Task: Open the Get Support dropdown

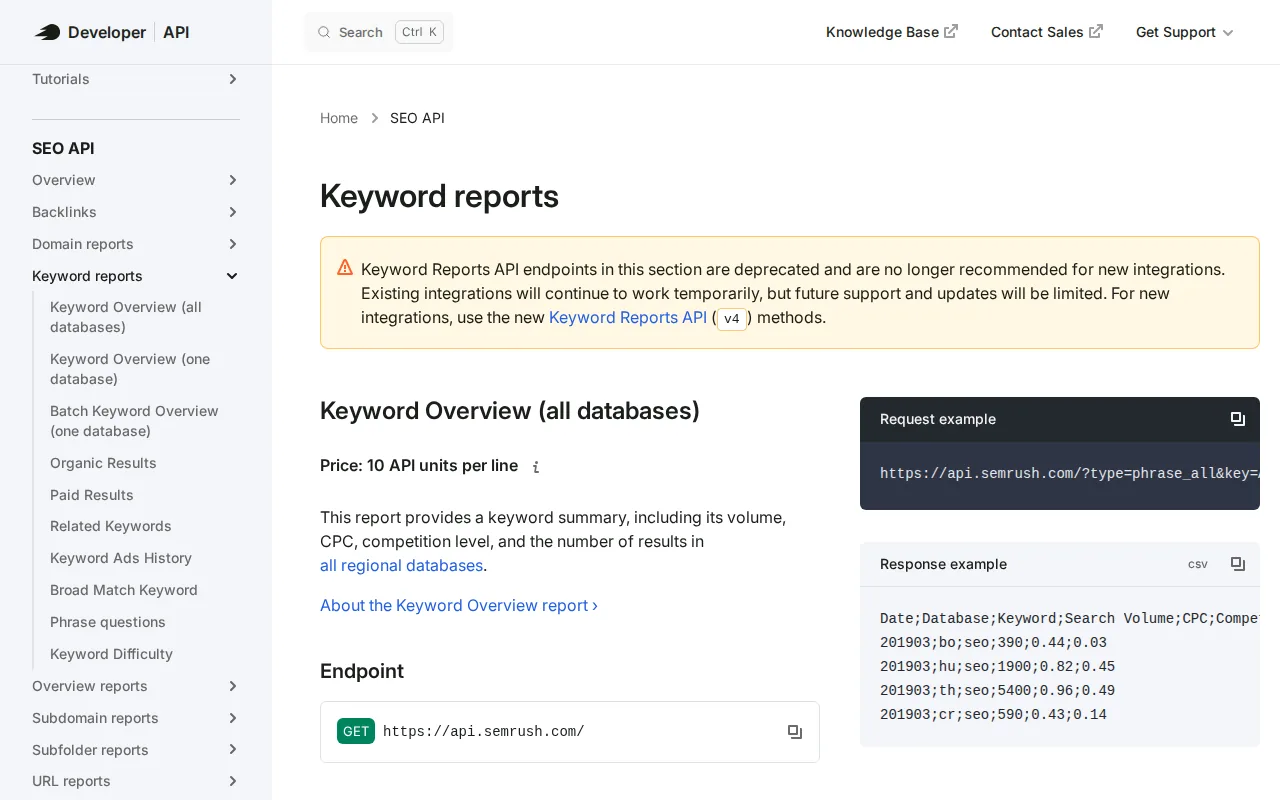Action: 1185,32
